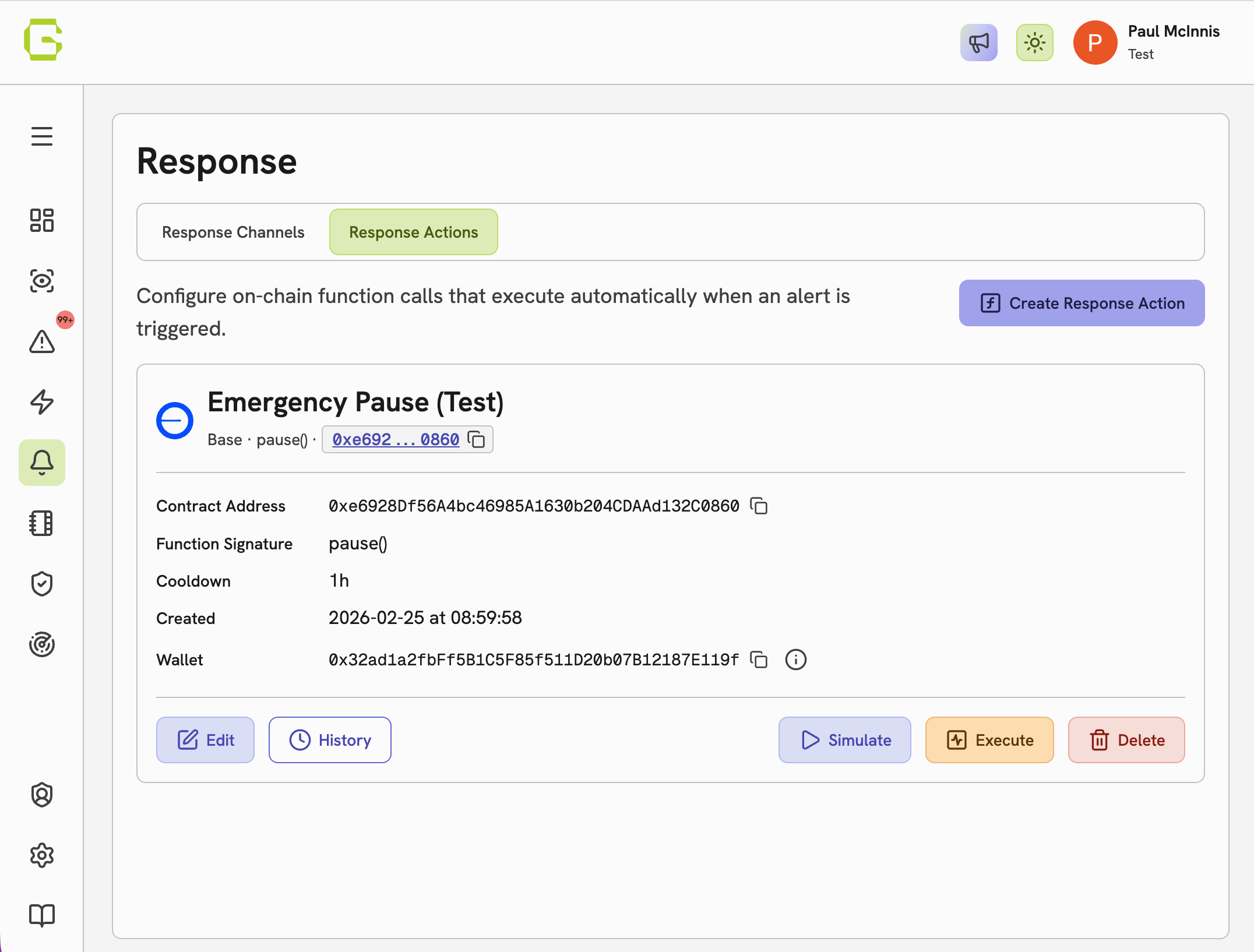Image resolution: width=1254 pixels, height=952 pixels.
Task: Toggle light/dark theme with the sun icon
Action: [1034, 42]
